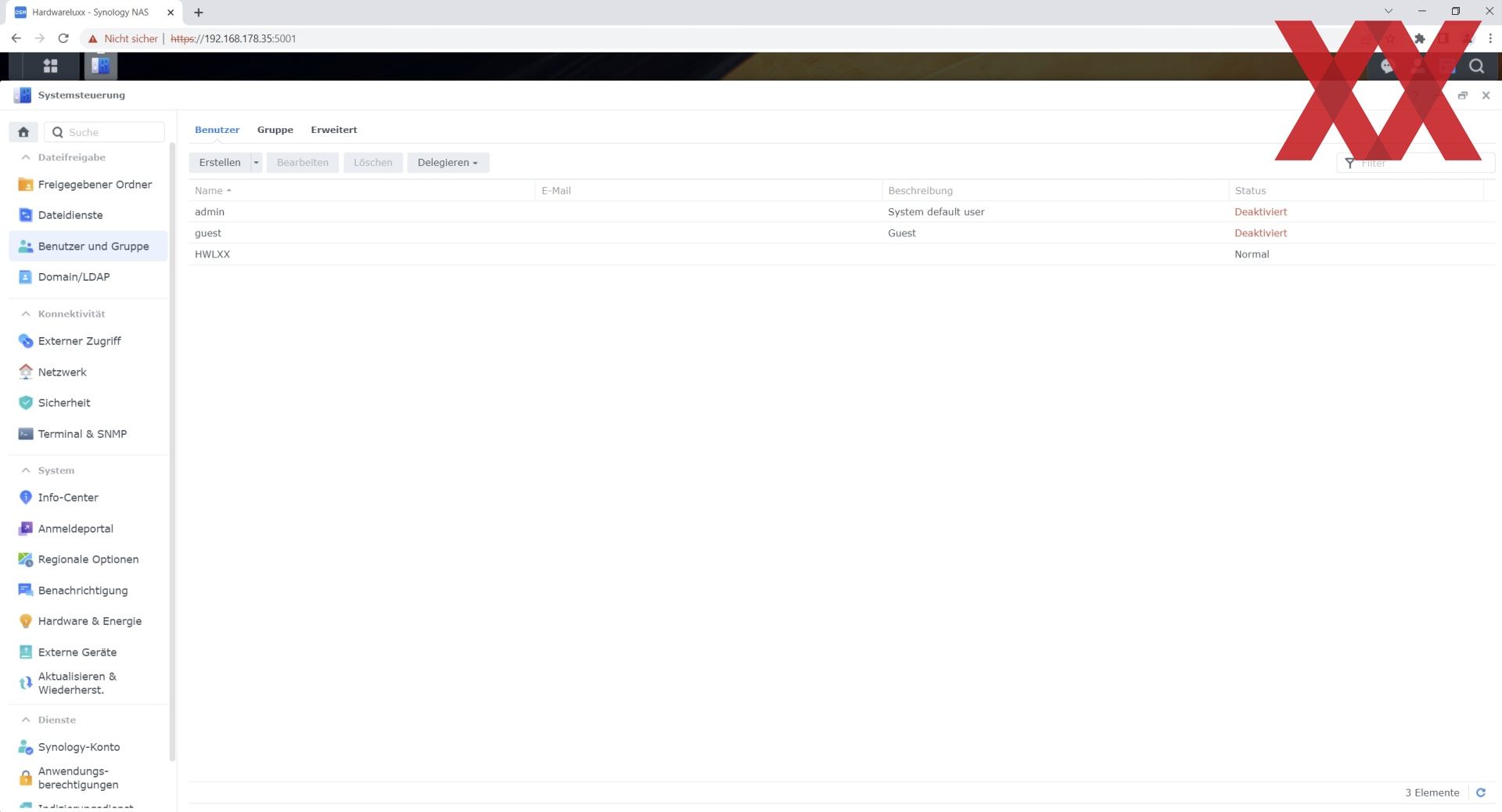This screenshot has height=812, width=1502.
Task: Click HWLXX's Normal status
Action: pos(1252,254)
